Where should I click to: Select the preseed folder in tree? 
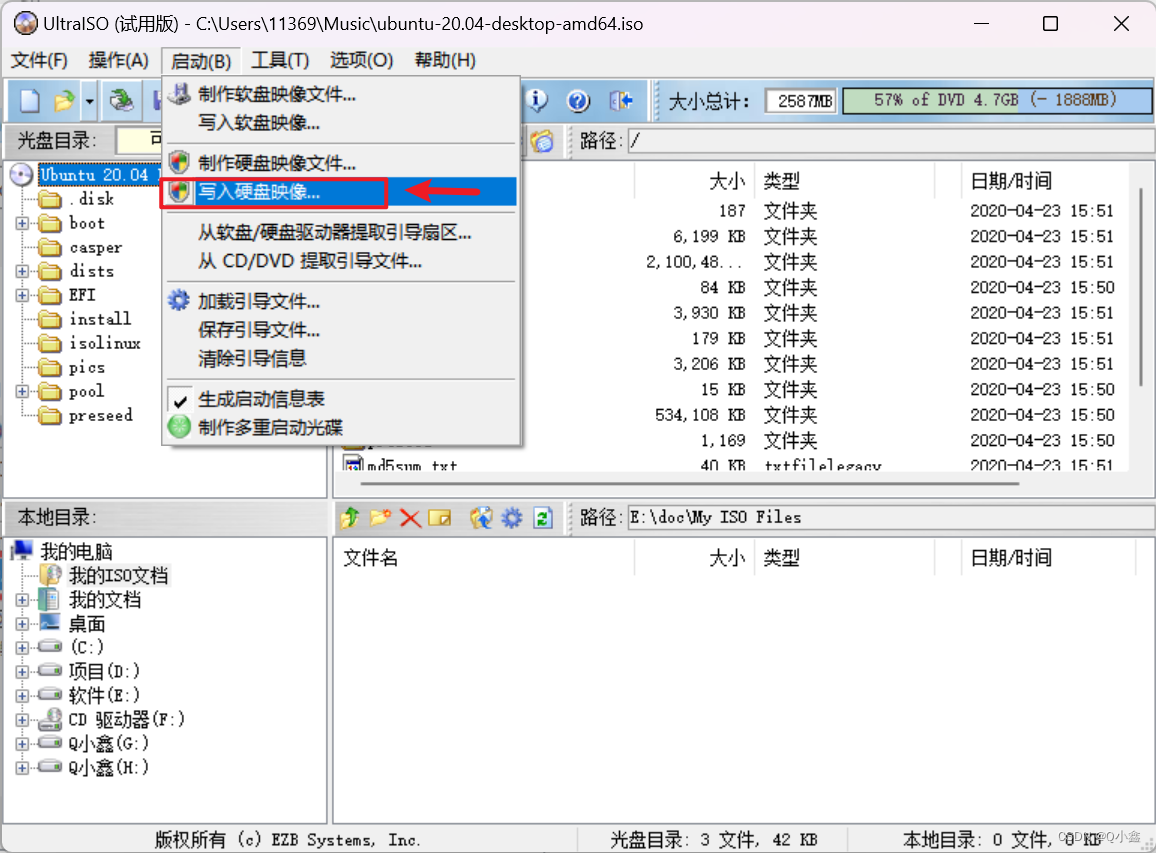[x=101, y=416]
